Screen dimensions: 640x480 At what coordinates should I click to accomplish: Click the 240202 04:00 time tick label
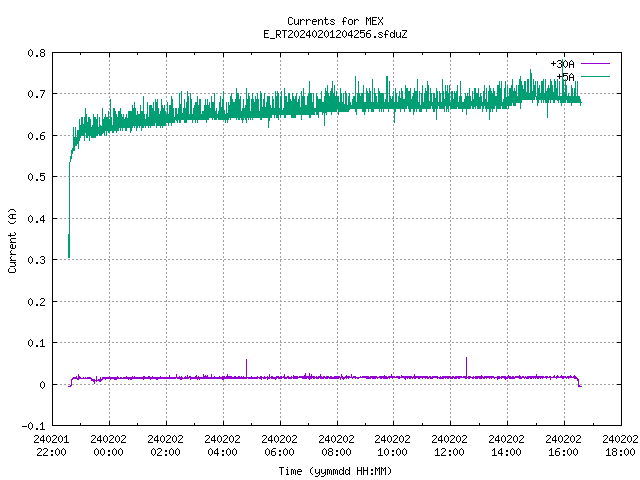coord(222,446)
